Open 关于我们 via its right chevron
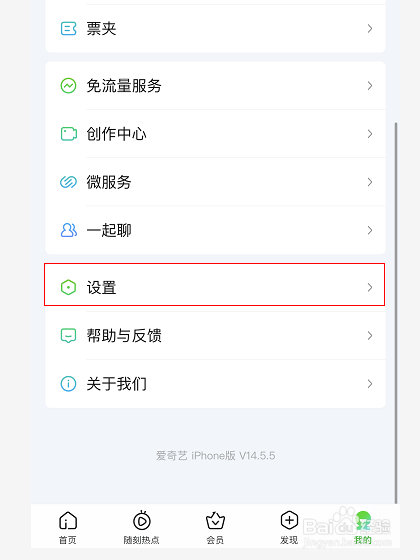The height and width of the screenshot is (560, 420). click(x=370, y=384)
